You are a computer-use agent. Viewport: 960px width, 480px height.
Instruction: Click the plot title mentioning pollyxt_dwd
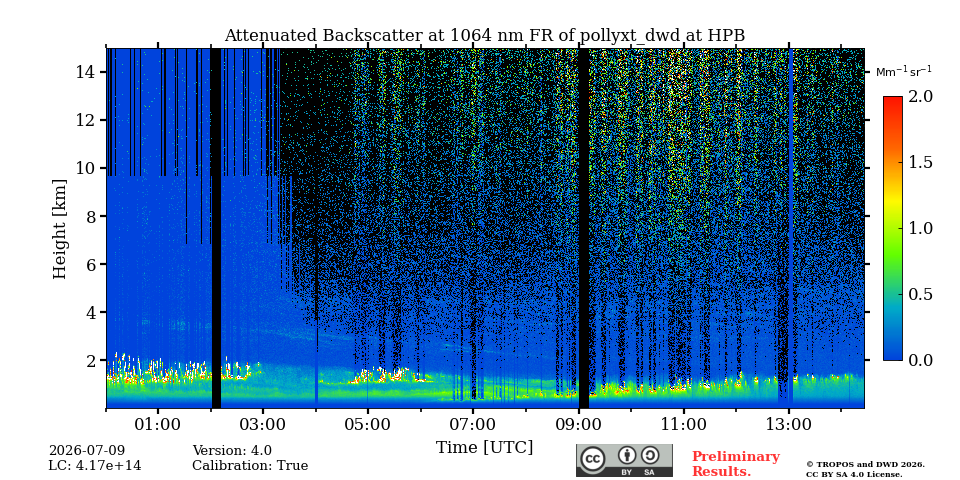tap(484, 36)
